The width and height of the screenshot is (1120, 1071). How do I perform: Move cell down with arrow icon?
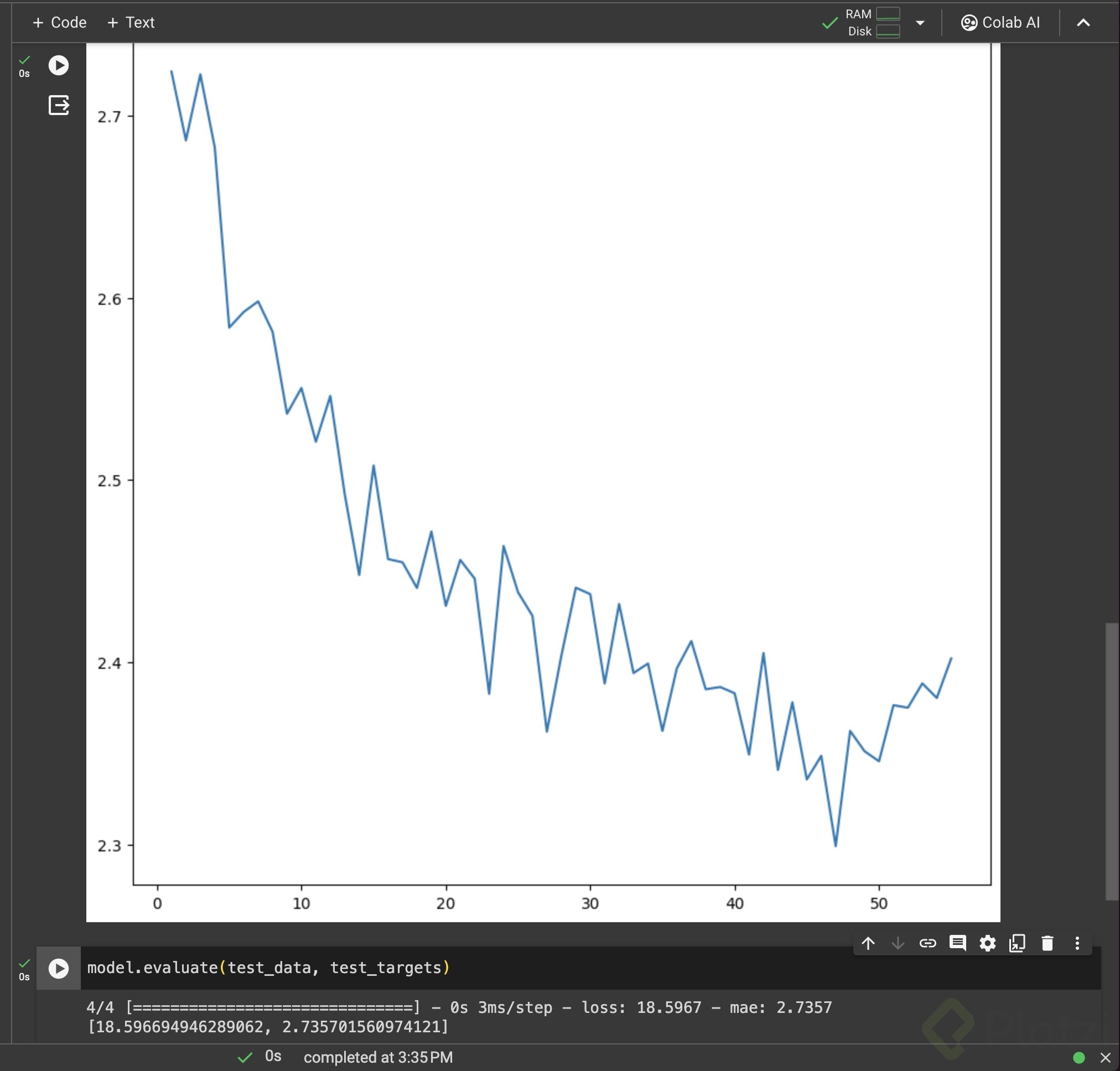(x=897, y=943)
